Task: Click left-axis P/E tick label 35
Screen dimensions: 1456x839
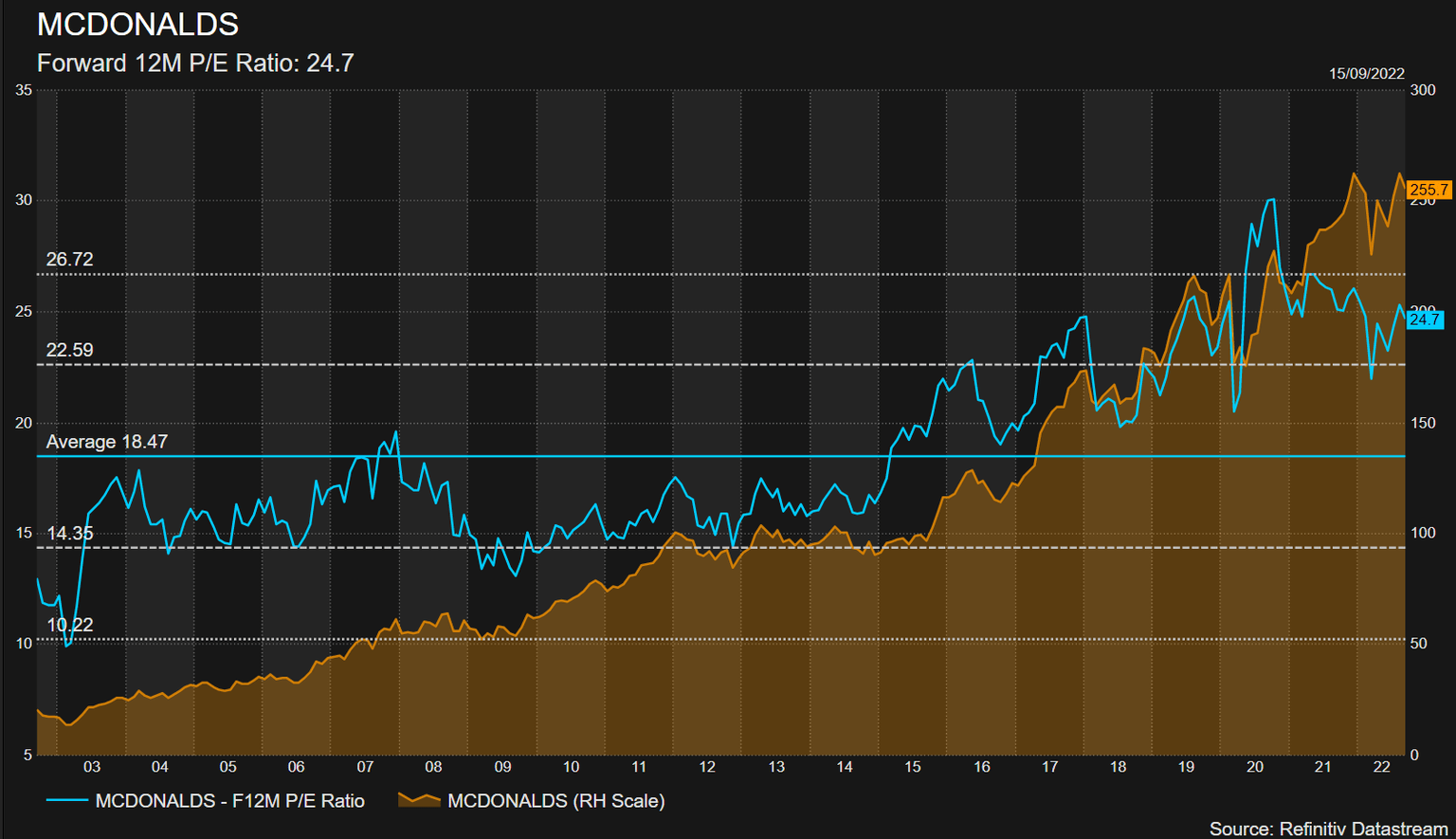Action: click(24, 90)
